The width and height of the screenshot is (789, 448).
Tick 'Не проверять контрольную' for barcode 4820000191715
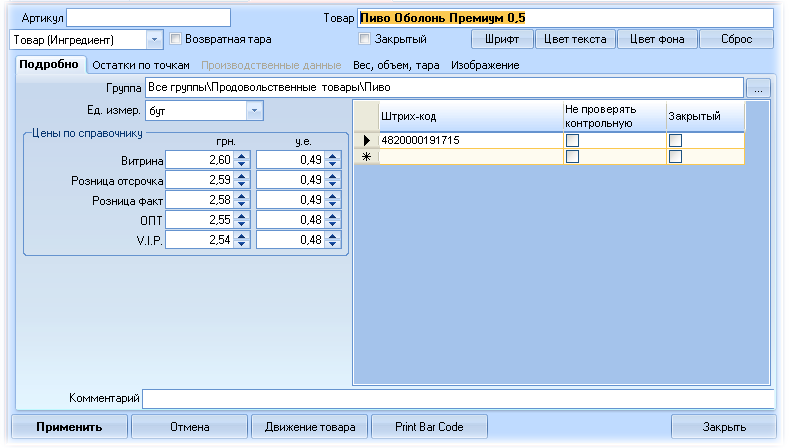point(572,140)
